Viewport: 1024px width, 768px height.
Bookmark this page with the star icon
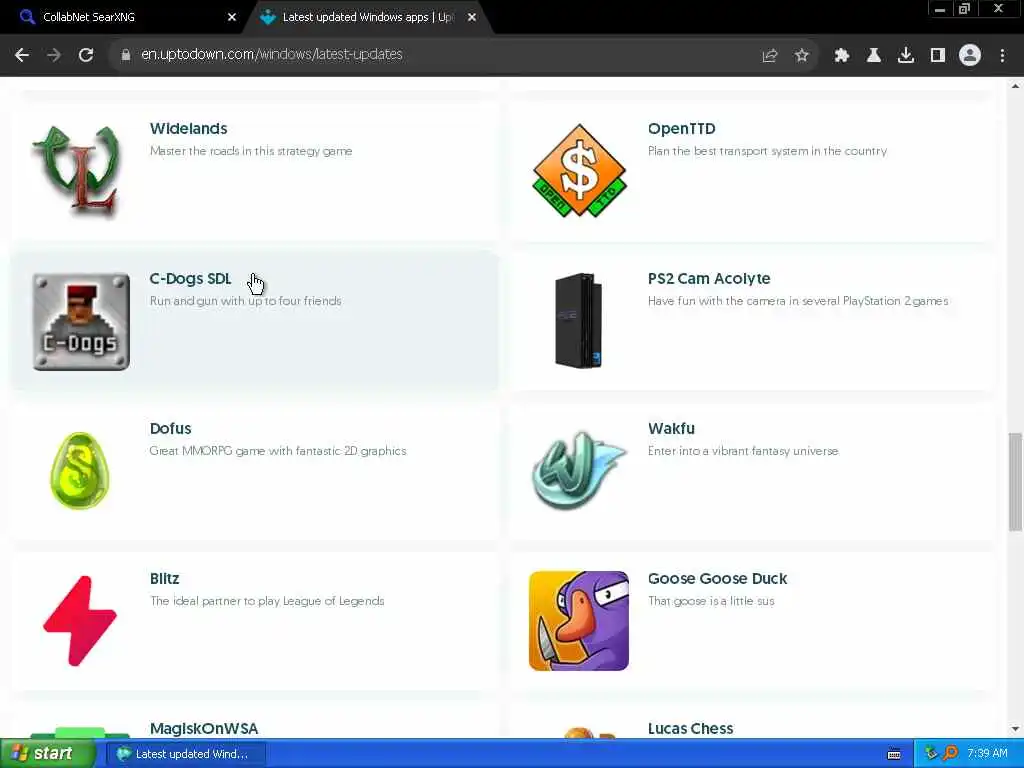[802, 56]
